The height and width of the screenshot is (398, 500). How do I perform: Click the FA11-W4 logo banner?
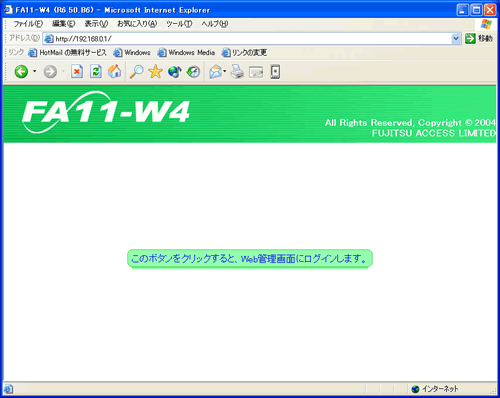pos(106,112)
